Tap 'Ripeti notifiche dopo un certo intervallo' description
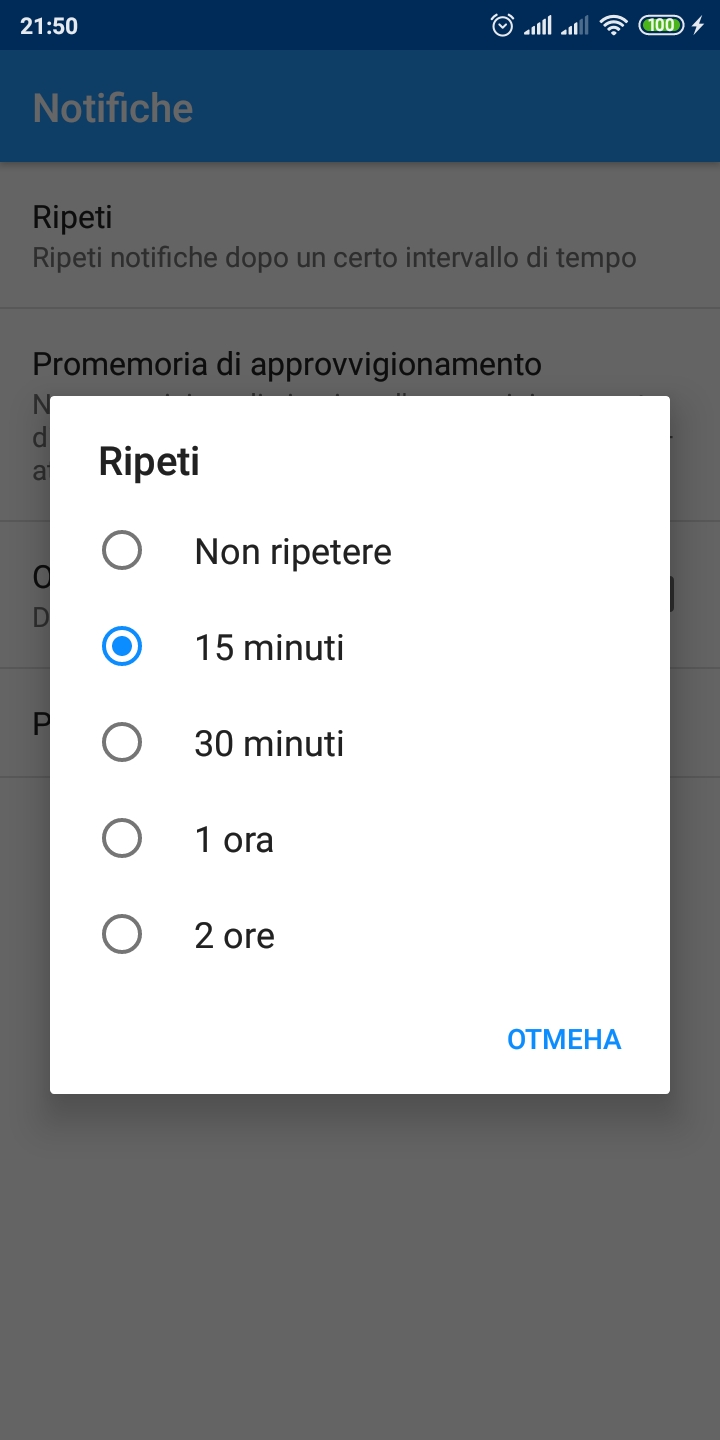The height and width of the screenshot is (1440, 720). [x=334, y=258]
